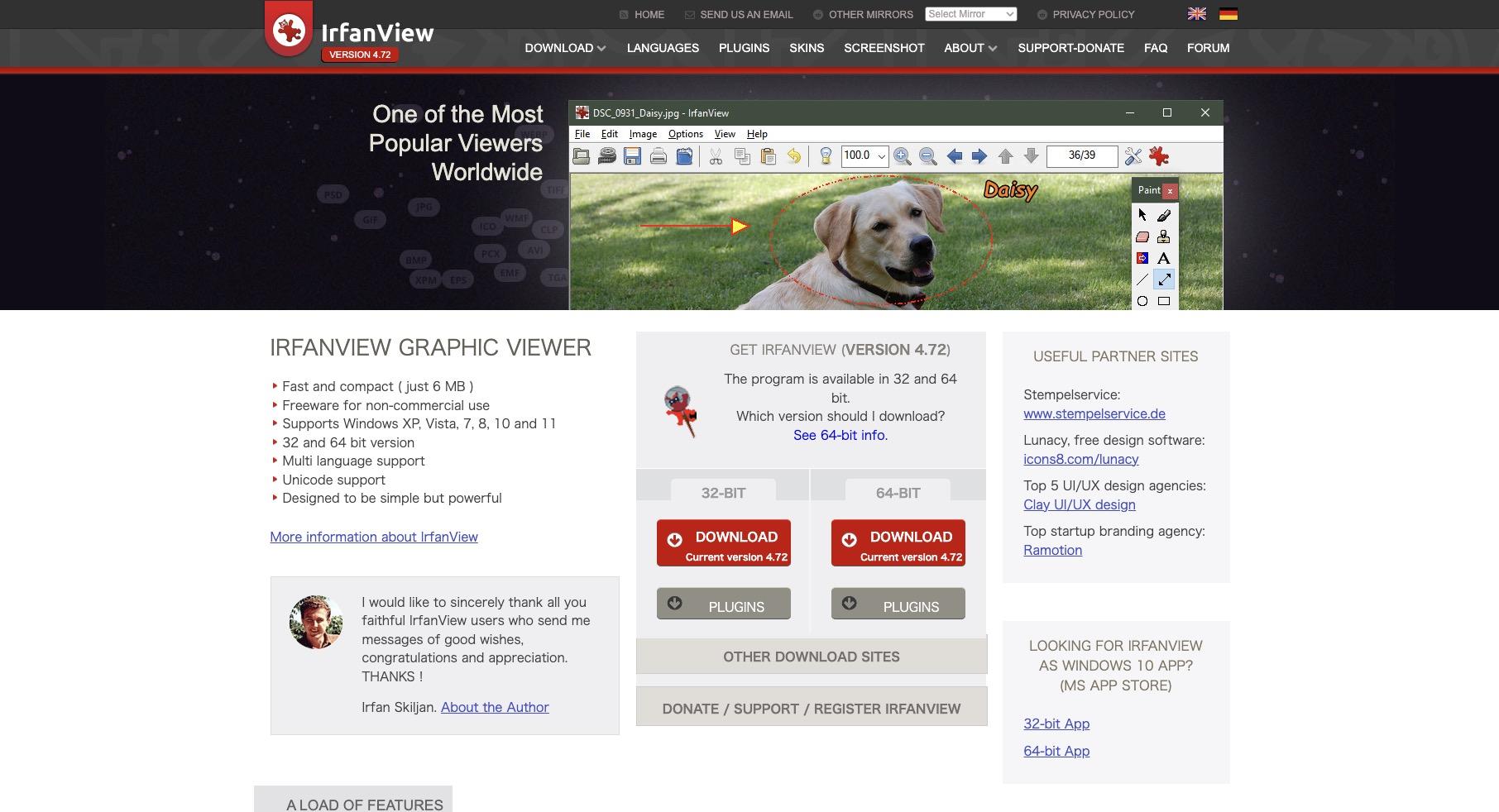Open More information about IrfanView link
Screen dimensions: 1499x812
374,537
